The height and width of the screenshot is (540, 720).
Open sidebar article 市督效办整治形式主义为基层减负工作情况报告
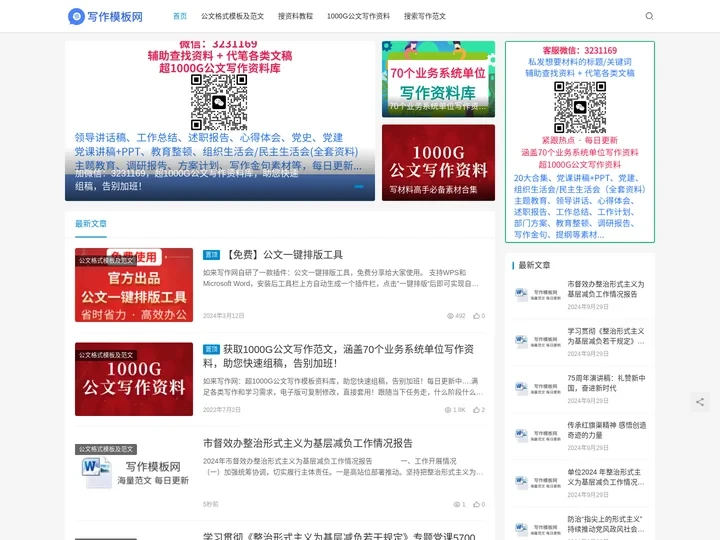606,289
